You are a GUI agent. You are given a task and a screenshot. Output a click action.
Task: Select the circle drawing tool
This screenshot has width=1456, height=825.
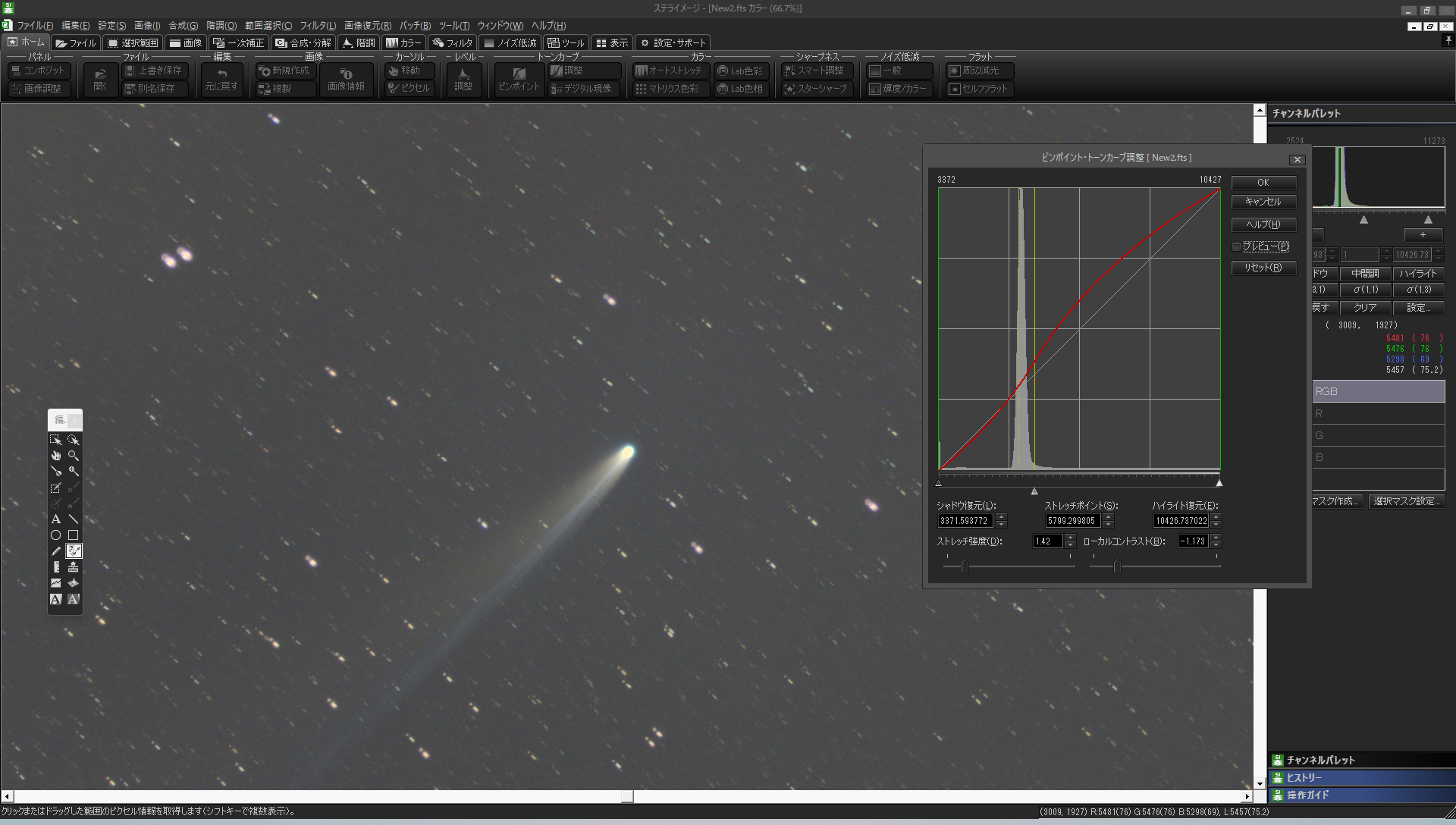point(55,535)
